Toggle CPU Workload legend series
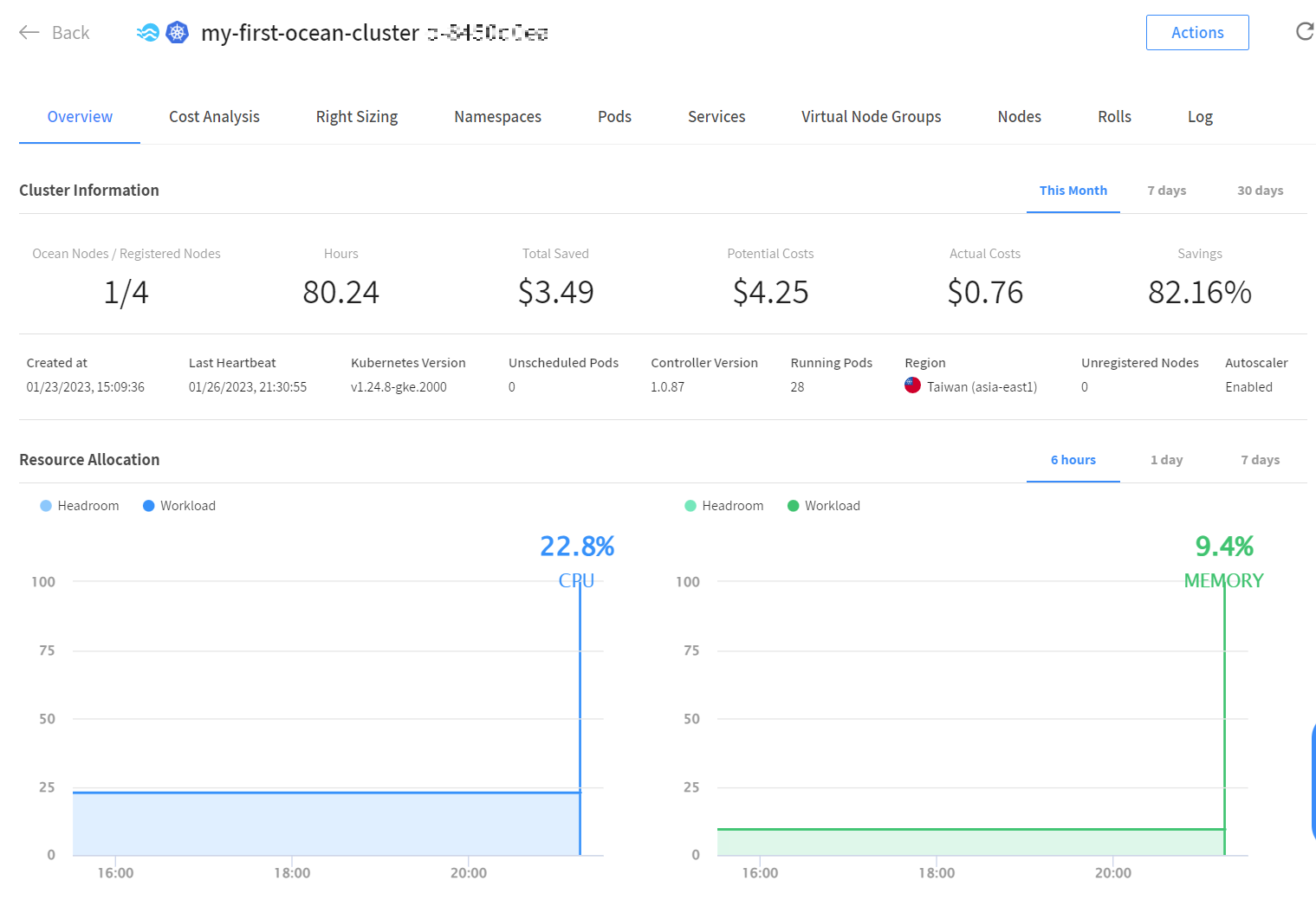1316x900 pixels. pyautogui.click(x=179, y=506)
